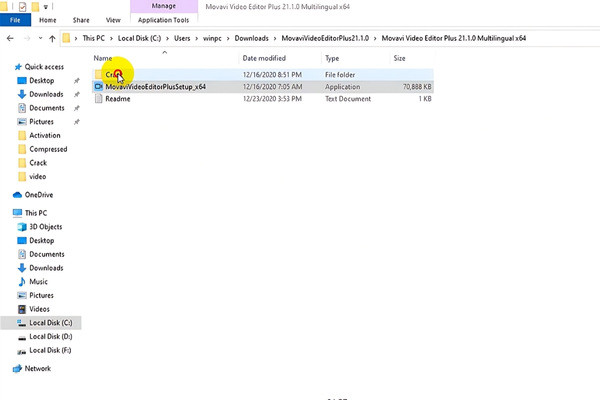Open video folder in sidebar
This screenshot has width=600, height=400.
coord(38,177)
